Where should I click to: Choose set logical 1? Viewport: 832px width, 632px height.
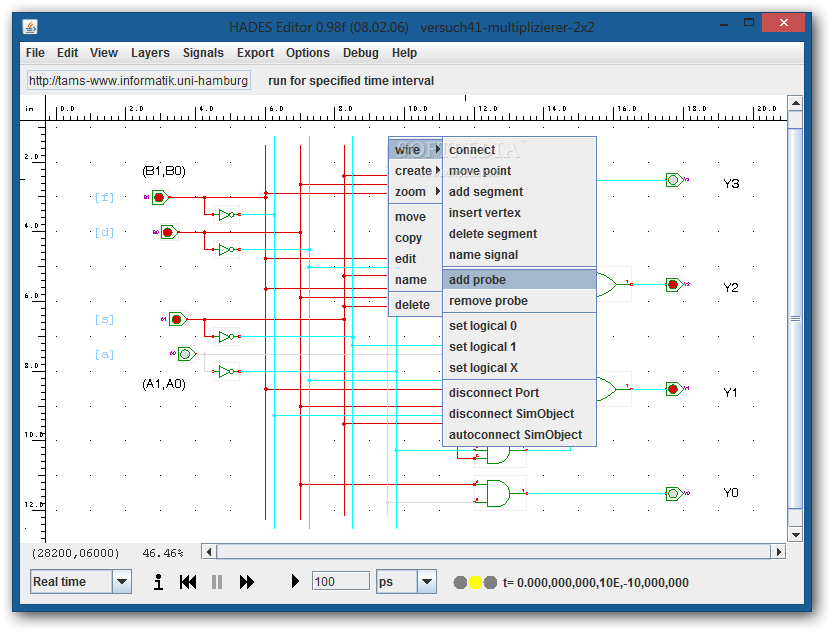(x=519, y=347)
